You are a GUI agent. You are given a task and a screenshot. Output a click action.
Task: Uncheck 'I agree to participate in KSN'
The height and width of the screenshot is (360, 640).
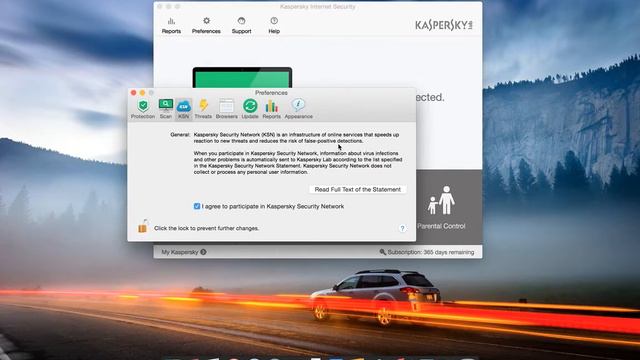197,206
